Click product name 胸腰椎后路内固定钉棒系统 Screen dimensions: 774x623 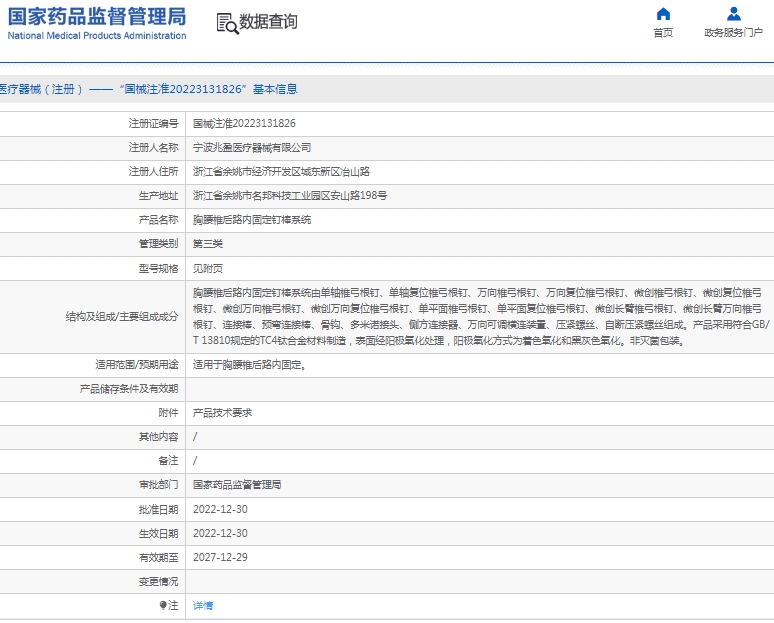[252, 219]
